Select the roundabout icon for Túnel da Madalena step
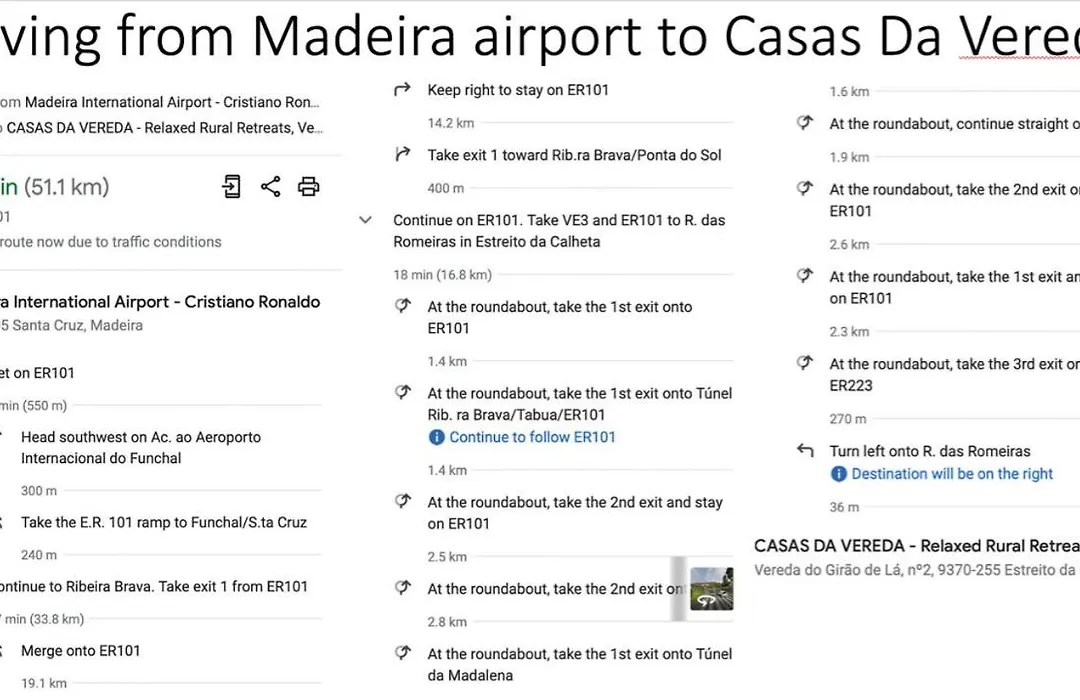 [x=403, y=652]
